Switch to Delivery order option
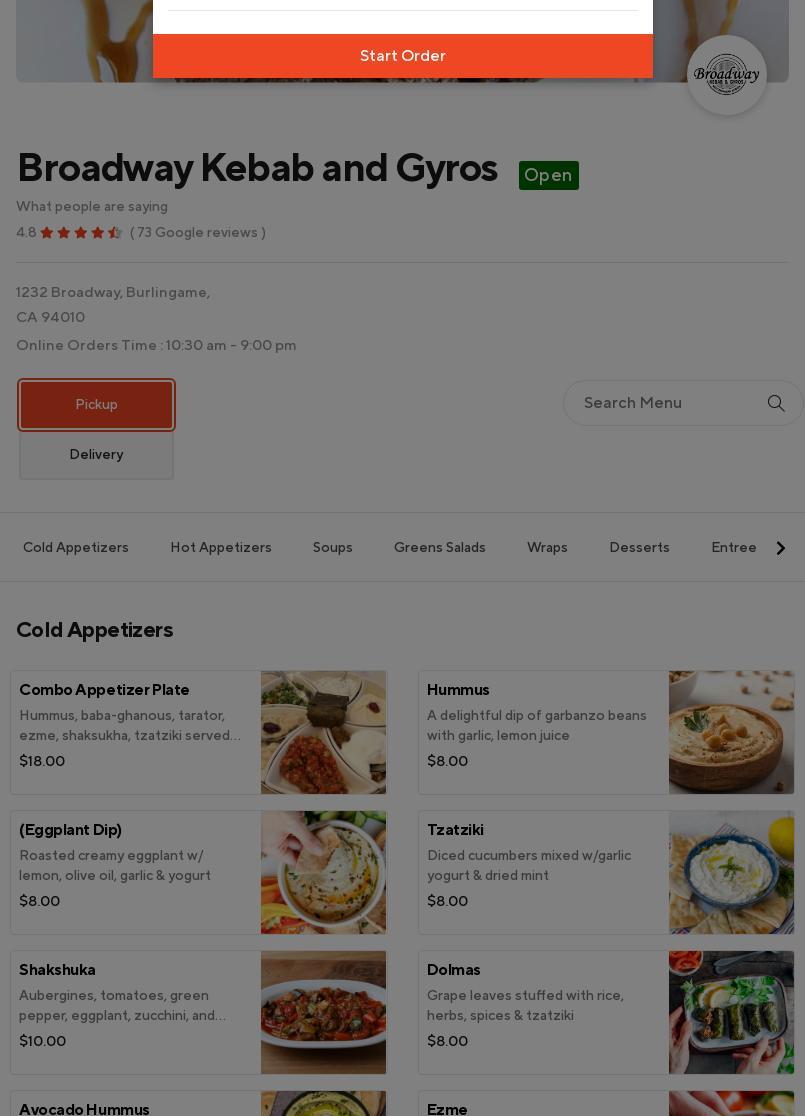 96,455
